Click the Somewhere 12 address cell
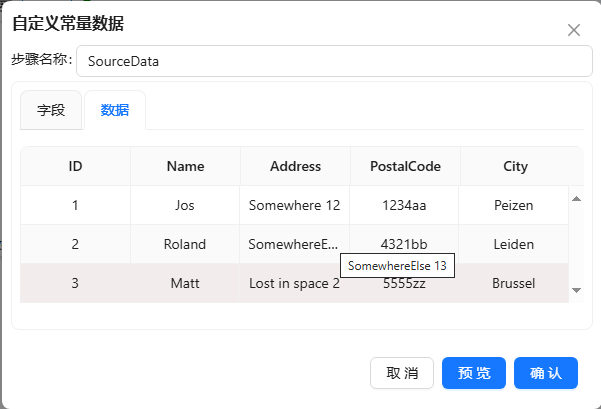 coord(294,205)
